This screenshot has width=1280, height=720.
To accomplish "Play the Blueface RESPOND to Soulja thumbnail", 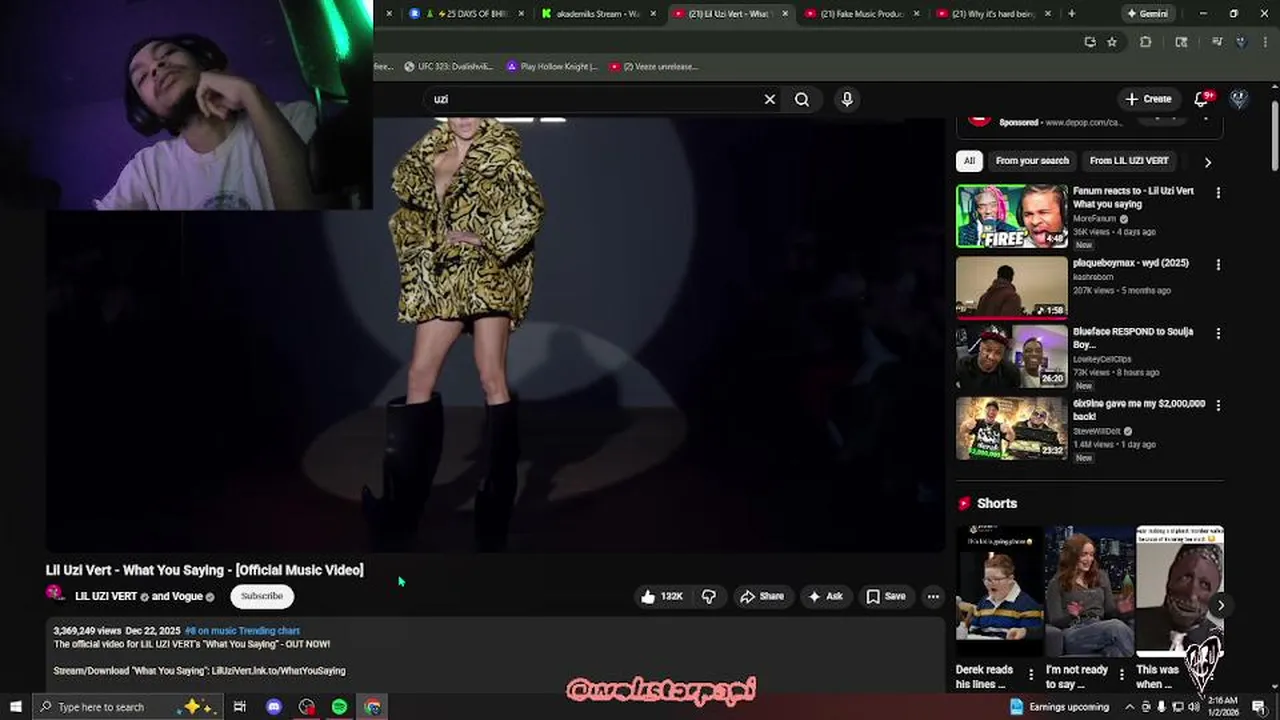I will pyautogui.click(x=1011, y=357).
